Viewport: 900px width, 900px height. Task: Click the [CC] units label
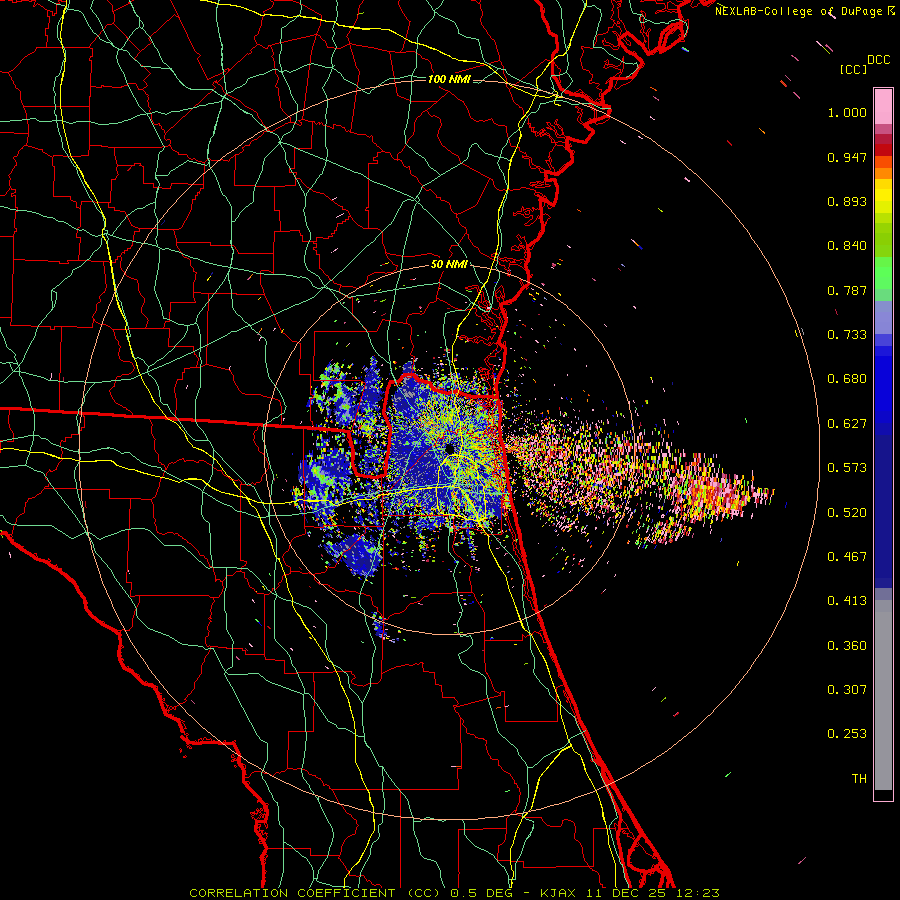point(853,69)
